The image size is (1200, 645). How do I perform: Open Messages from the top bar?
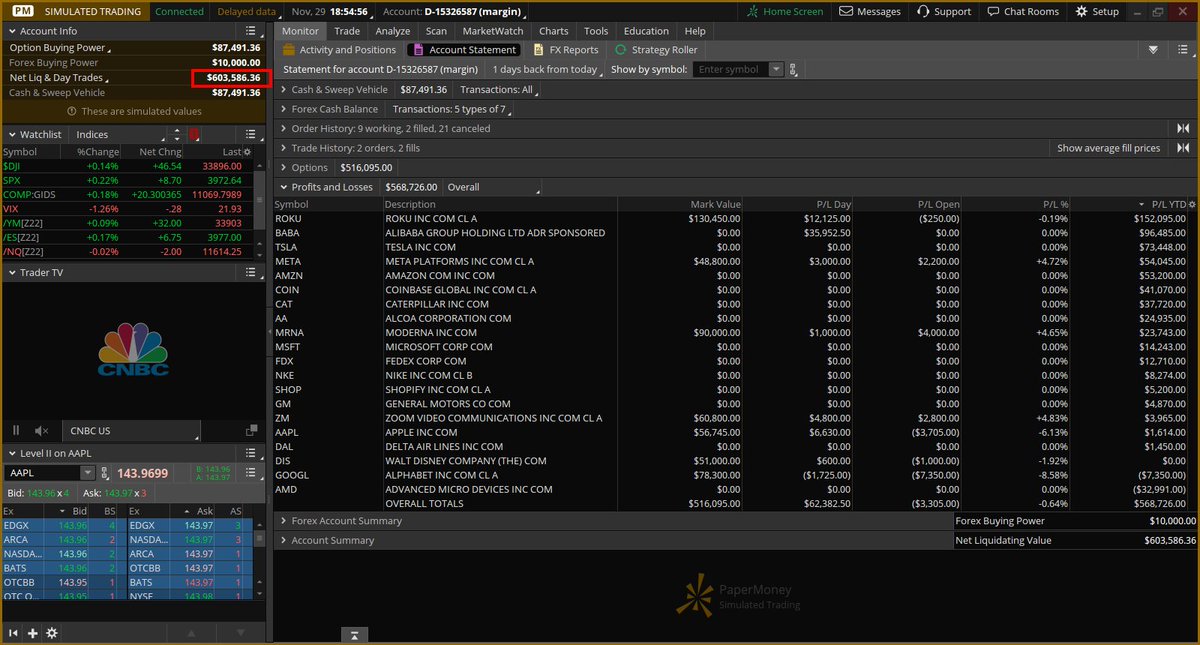tap(870, 11)
